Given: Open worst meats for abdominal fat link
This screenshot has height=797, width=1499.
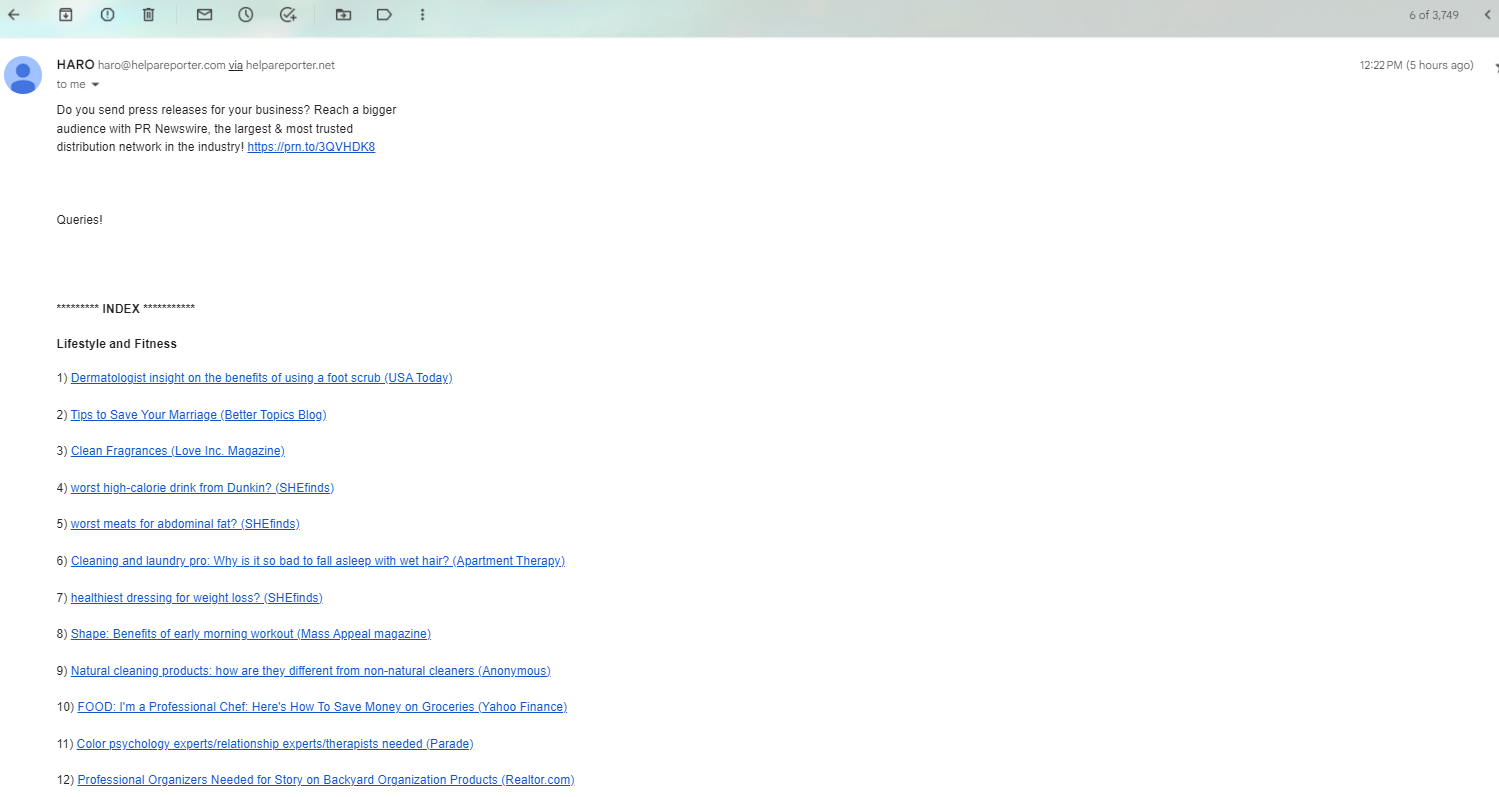Looking at the screenshot, I should (185, 524).
